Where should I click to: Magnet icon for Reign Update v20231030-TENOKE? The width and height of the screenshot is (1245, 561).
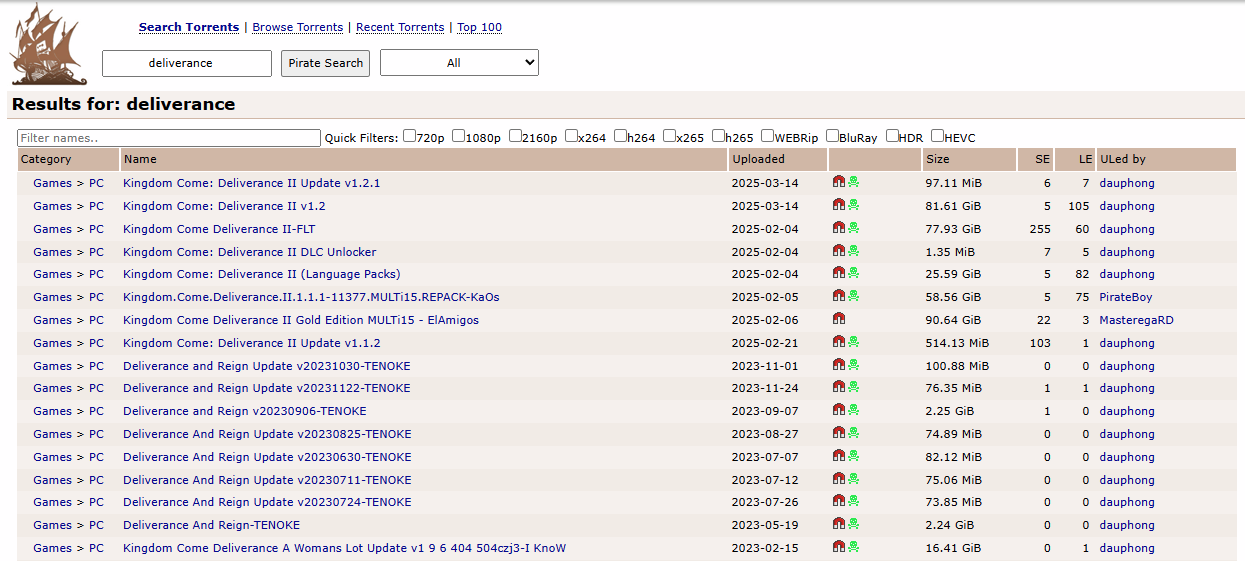(839, 365)
